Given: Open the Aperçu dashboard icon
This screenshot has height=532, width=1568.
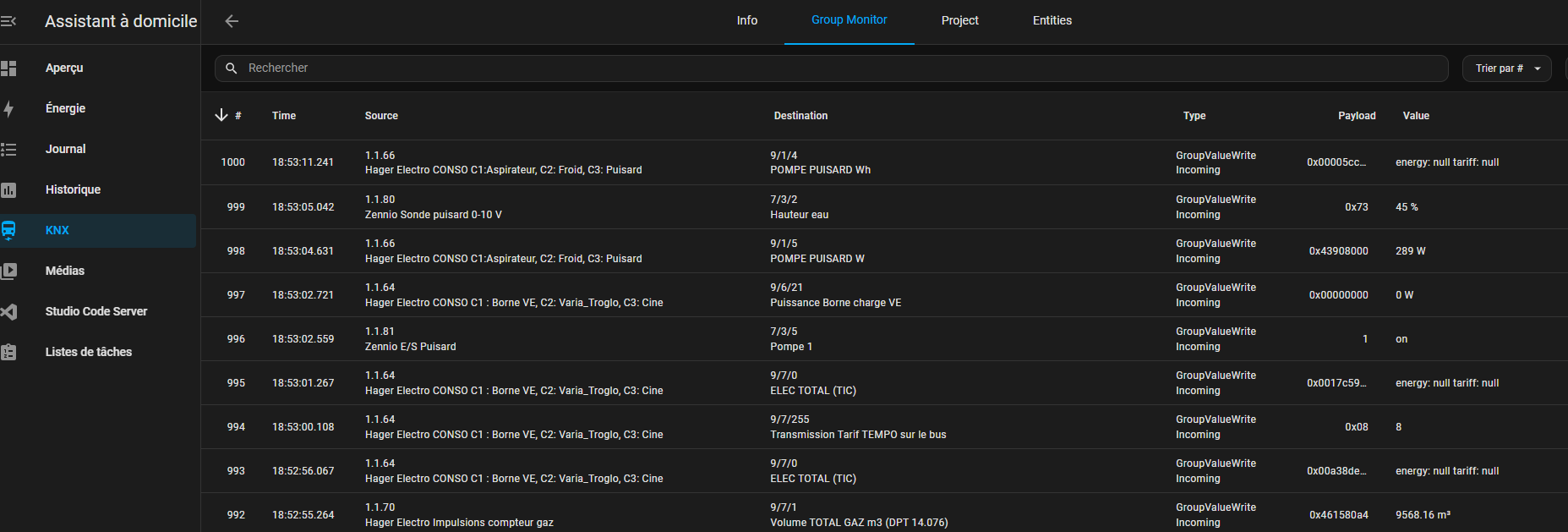Looking at the screenshot, I should coord(8,68).
